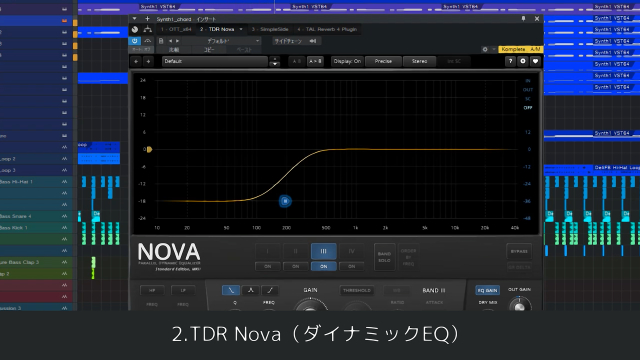Select the low shelf filter shape
Image resolution: width=640 pixels, height=360 pixels.
(x=231, y=290)
